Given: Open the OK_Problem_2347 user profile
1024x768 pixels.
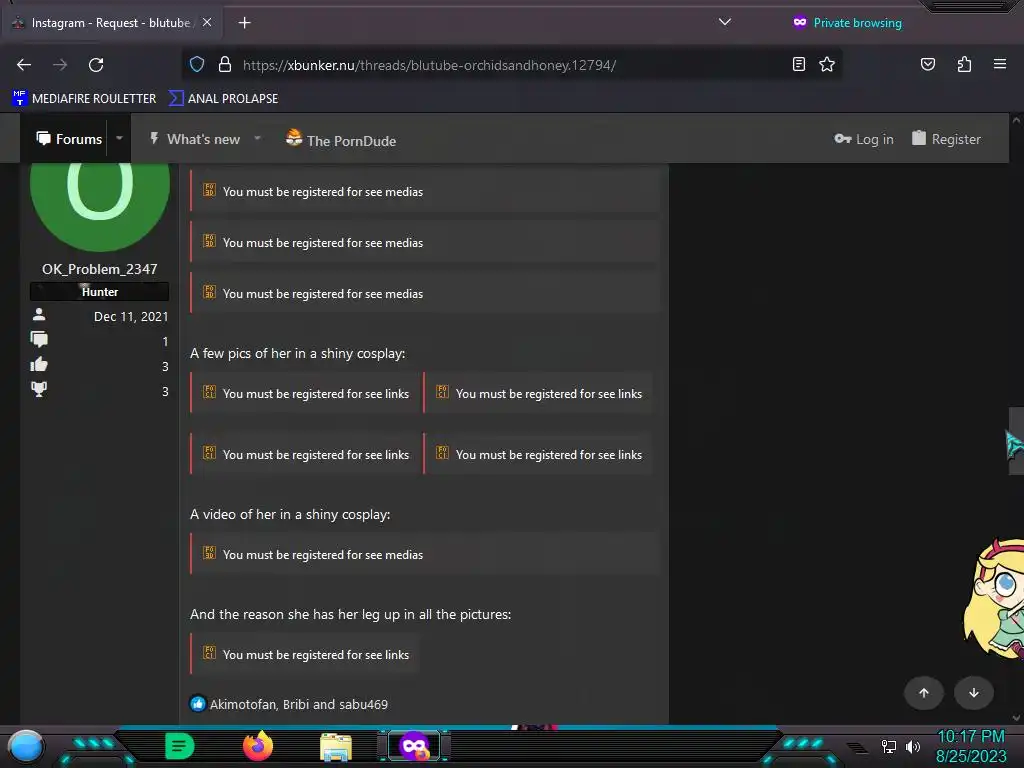Looking at the screenshot, I should tap(99, 269).
